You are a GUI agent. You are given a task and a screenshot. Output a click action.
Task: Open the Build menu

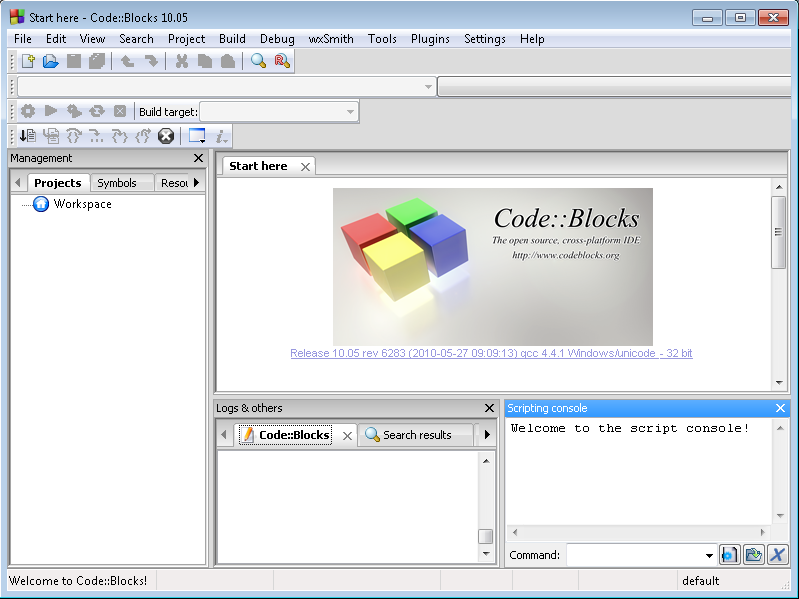(x=232, y=39)
